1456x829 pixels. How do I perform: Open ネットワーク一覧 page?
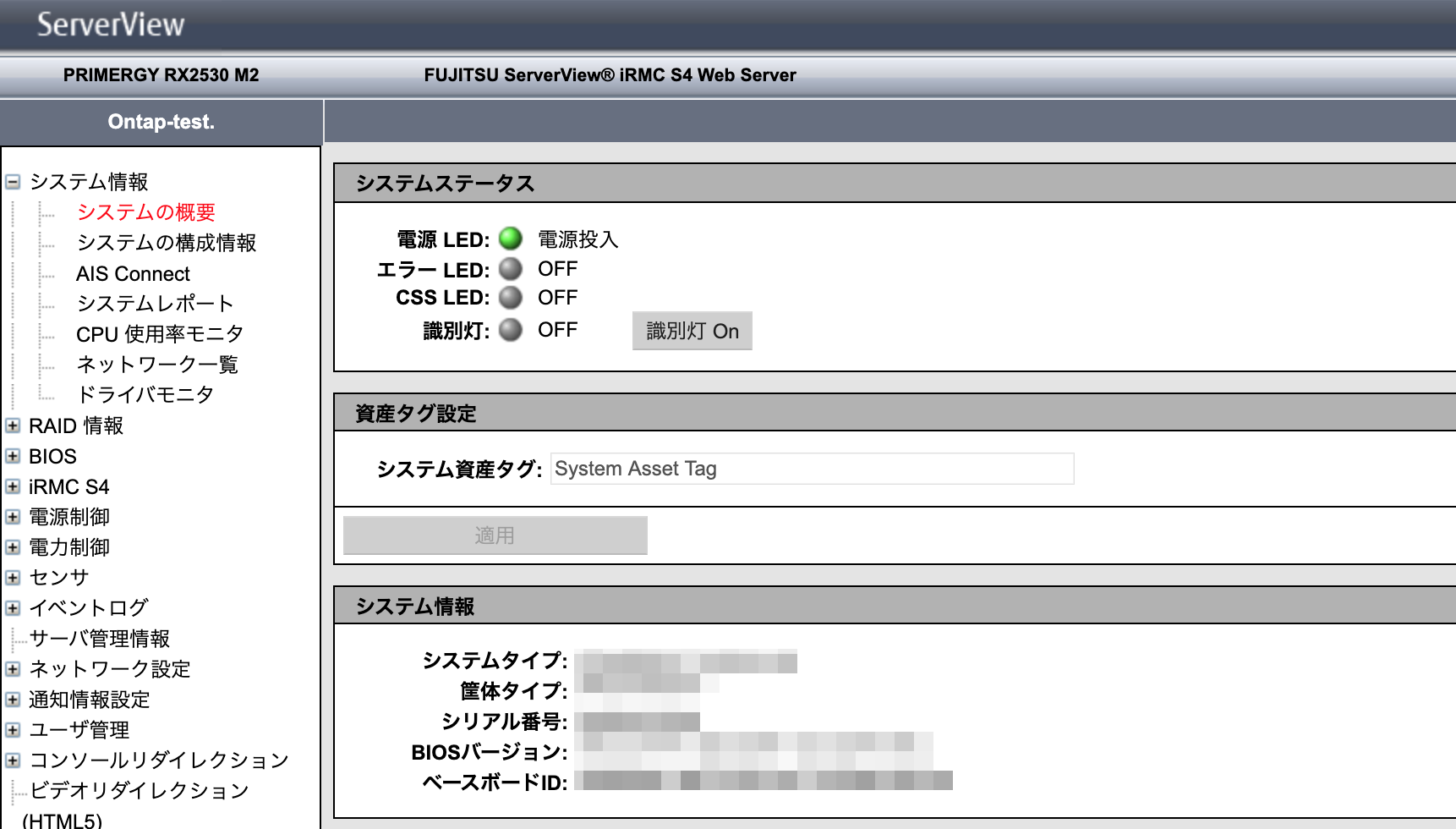coord(157,365)
